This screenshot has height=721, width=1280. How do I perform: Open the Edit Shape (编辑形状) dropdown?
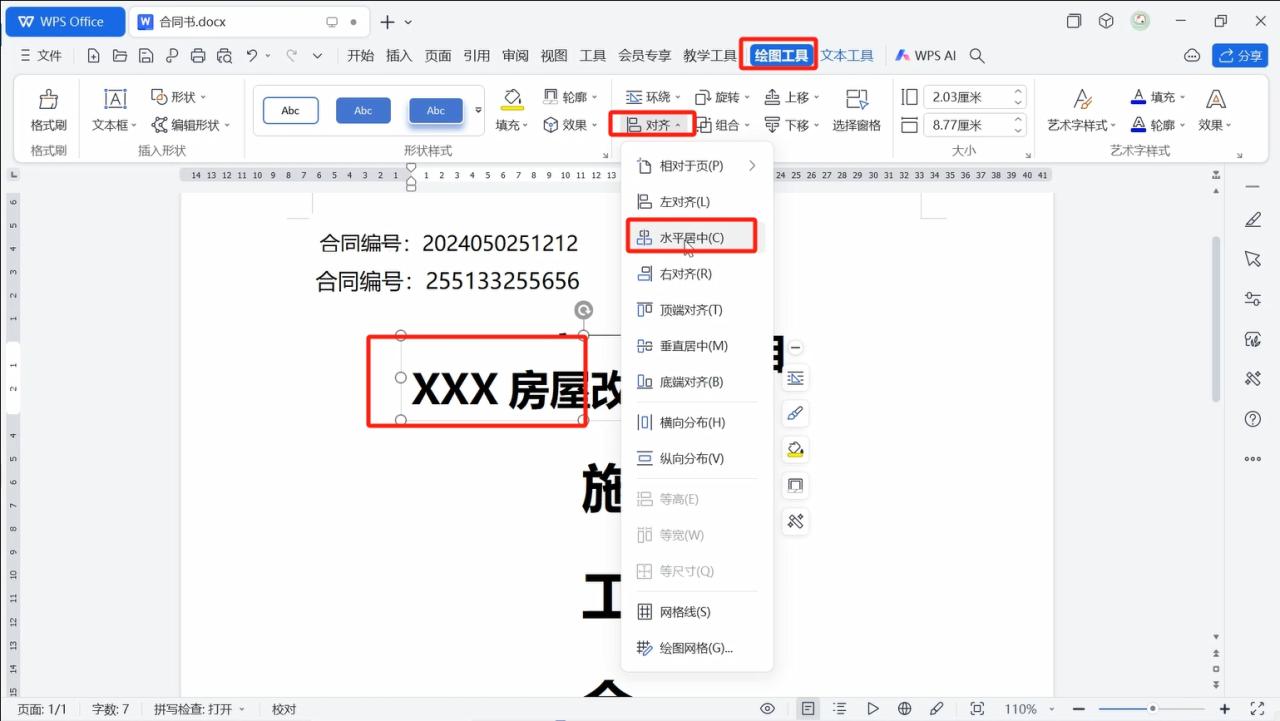point(191,125)
